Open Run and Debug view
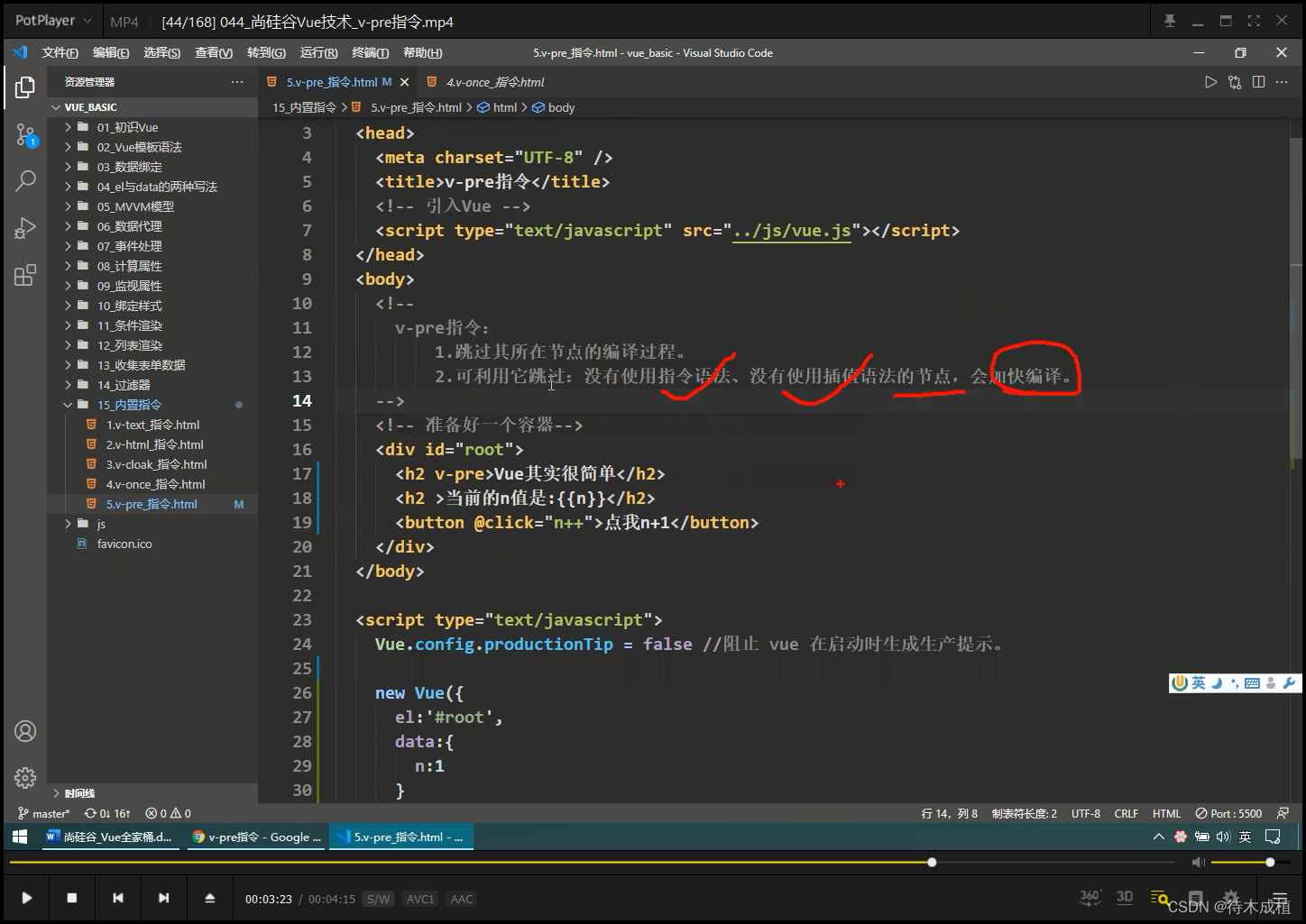1306x924 pixels. pos(25,228)
